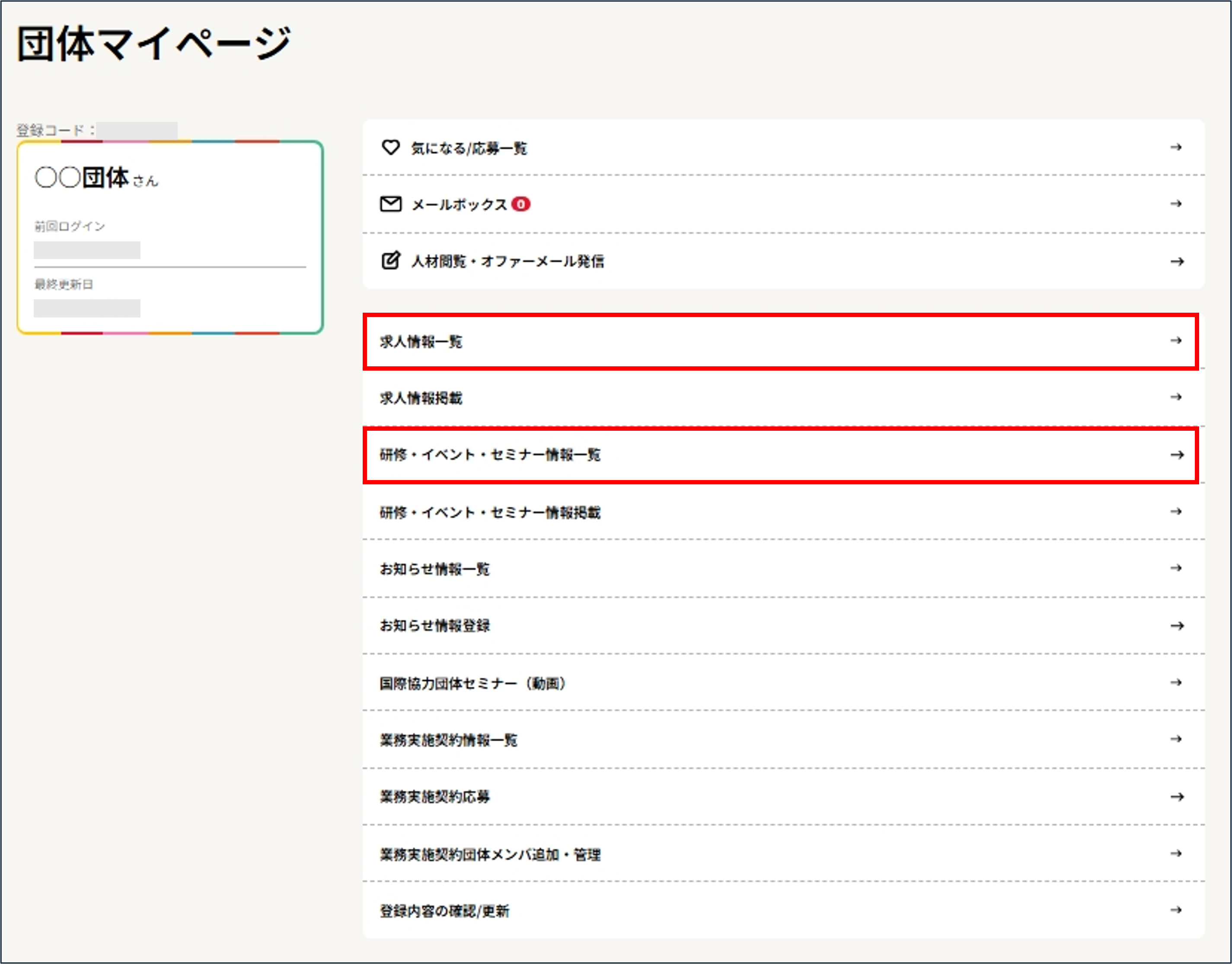Click the 団体マイページ page heading
Image resolution: width=1232 pixels, height=964 pixels.
pyautogui.click(x=153, y=43)
